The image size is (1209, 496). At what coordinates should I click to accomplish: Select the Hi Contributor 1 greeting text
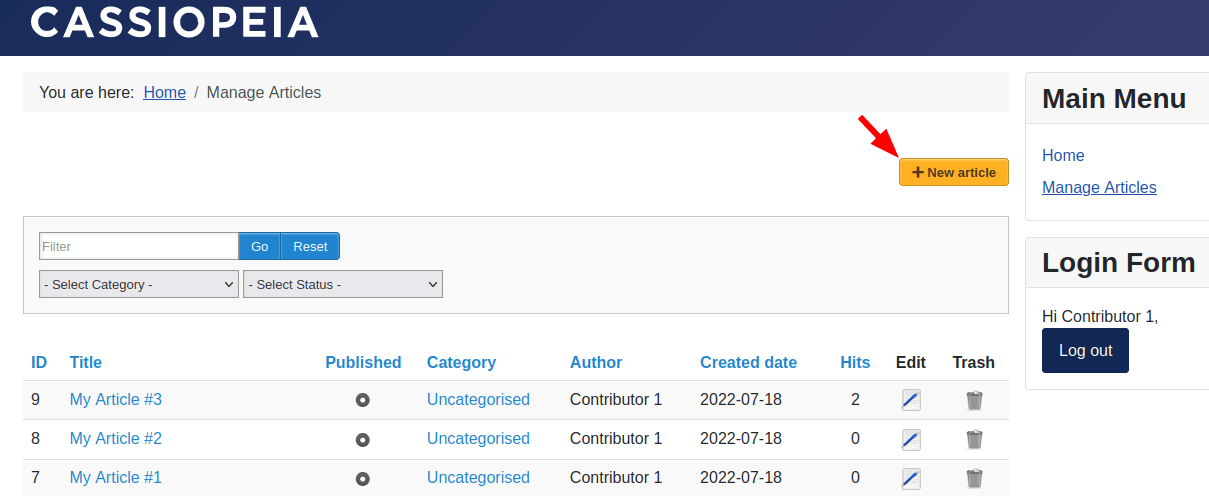(x=1100, y=316)
